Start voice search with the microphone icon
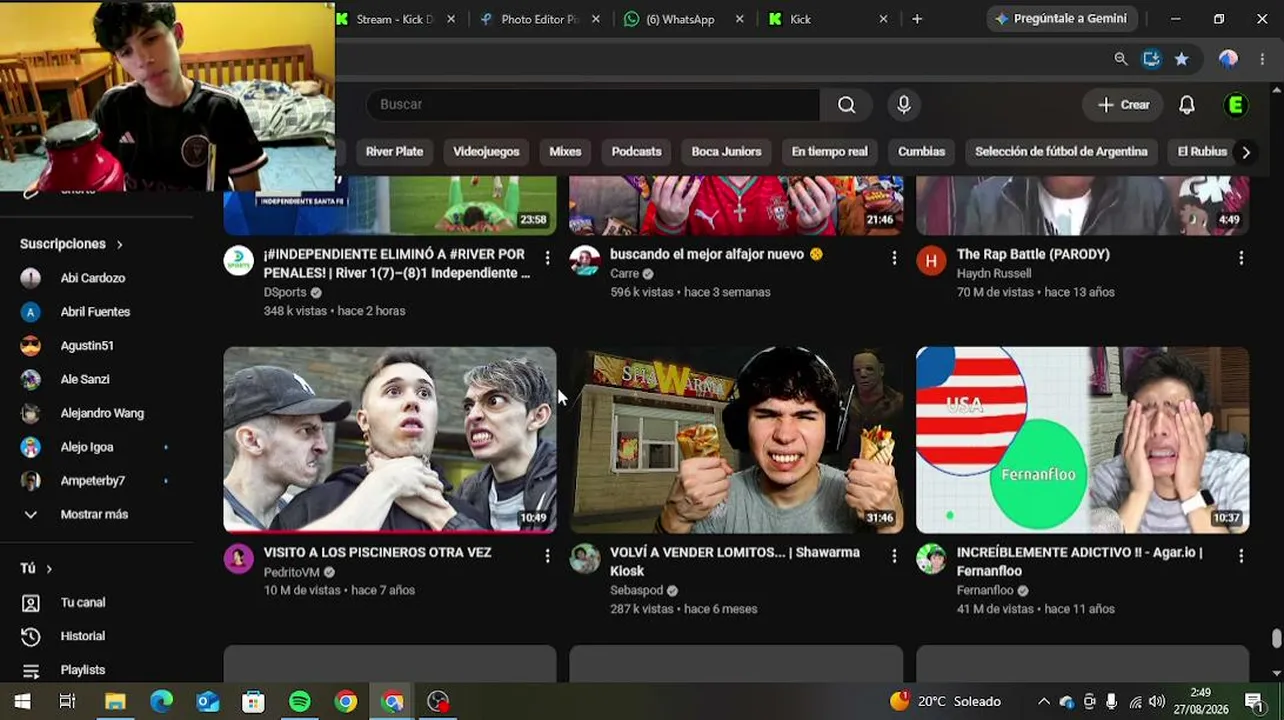The height and width of the screenshot is (720, 1284). click(x=904, y=105)
